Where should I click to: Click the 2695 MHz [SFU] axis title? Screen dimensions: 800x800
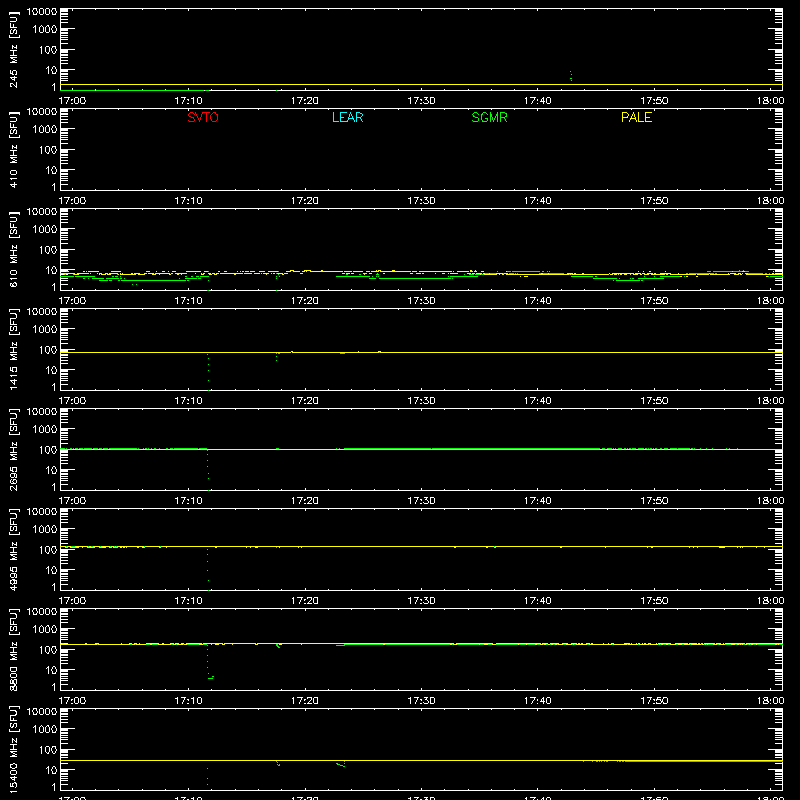(x=13, y=449)
